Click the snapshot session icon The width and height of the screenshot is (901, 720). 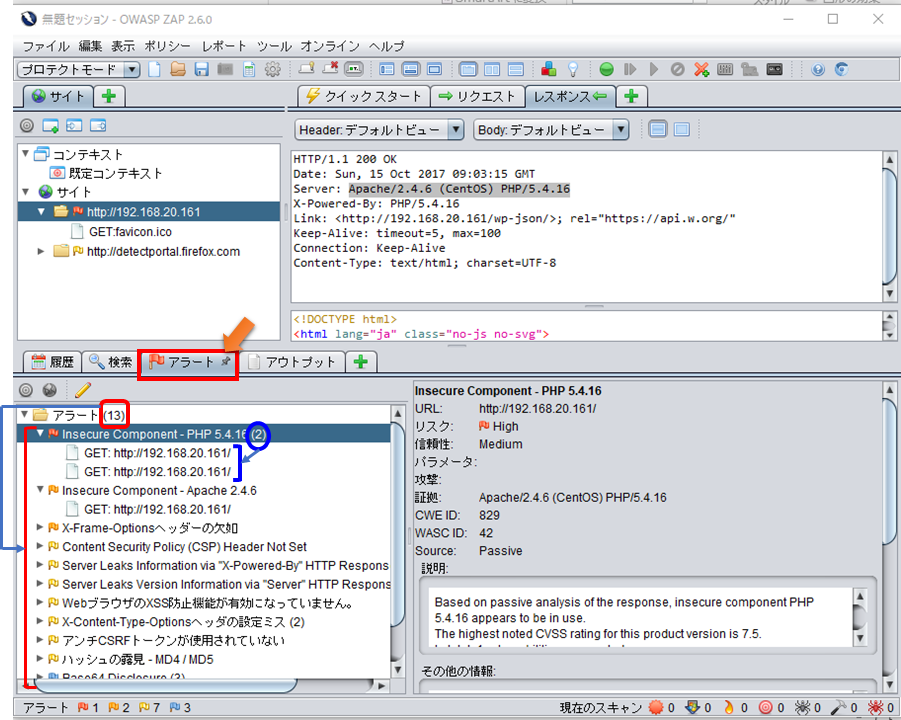(225, 70)
